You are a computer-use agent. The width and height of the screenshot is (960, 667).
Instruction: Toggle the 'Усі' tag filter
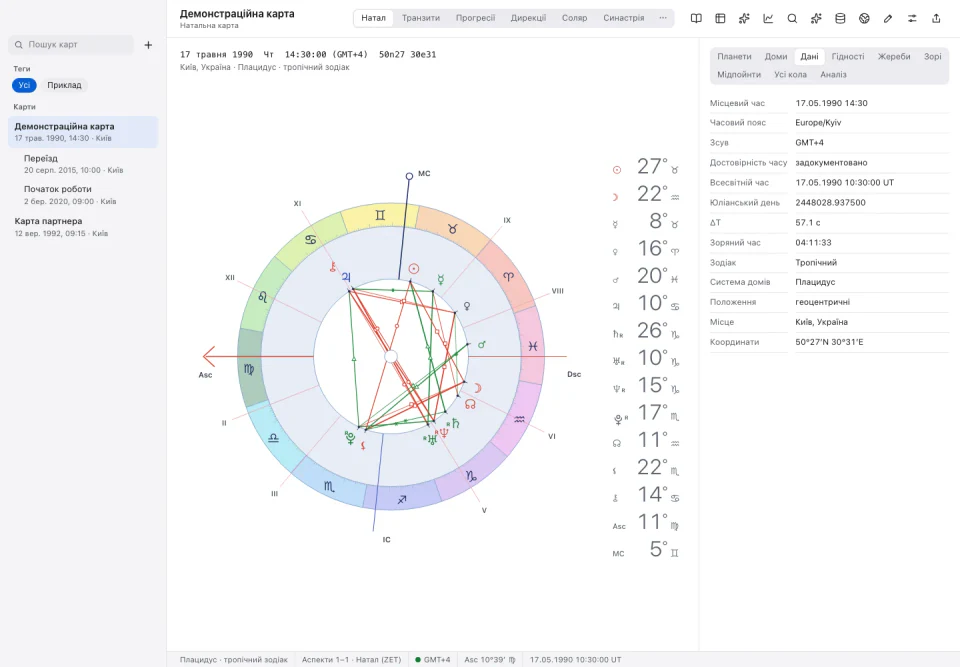(x=24, y=85)
